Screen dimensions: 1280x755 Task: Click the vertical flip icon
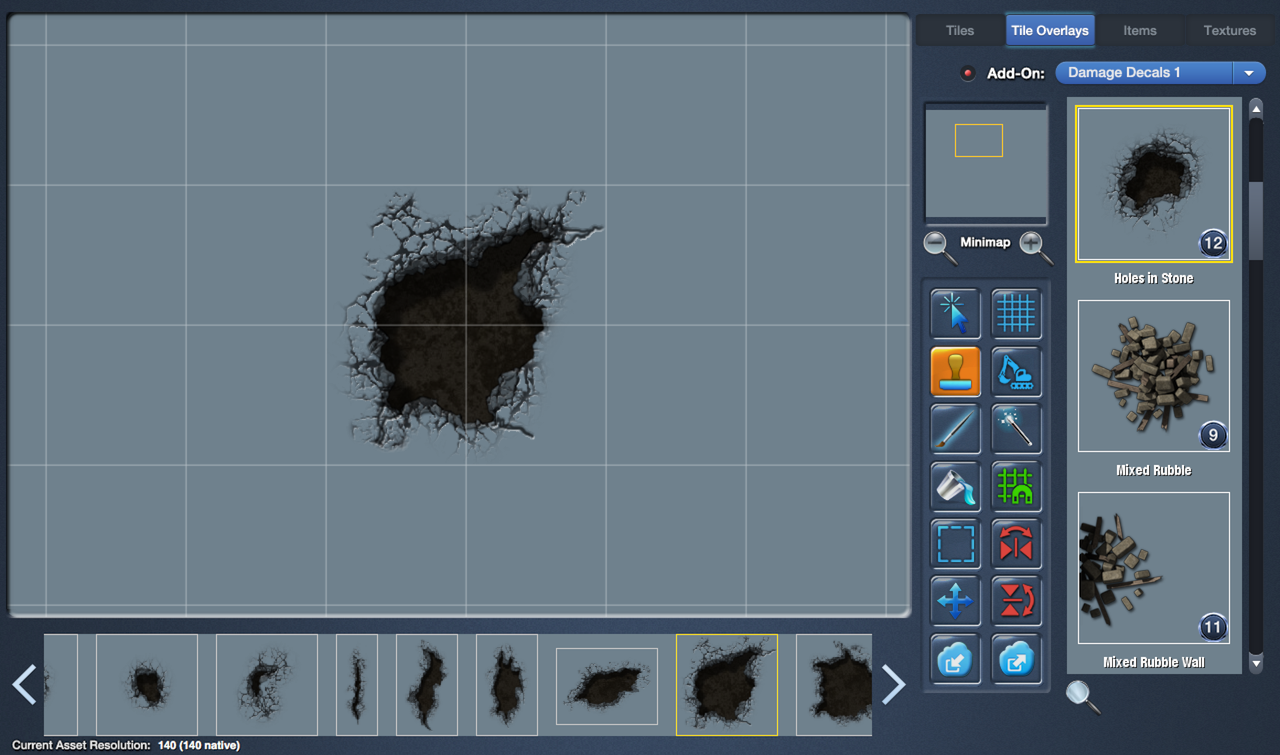1016,601
